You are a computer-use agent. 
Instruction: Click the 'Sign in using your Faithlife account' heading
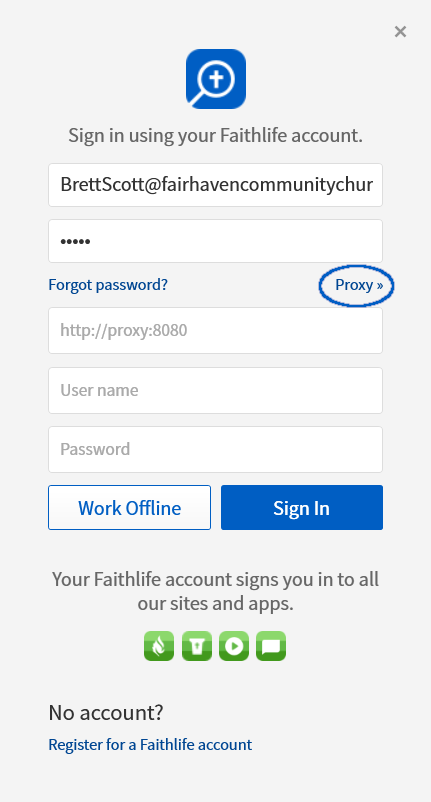[x=215, y=136]
